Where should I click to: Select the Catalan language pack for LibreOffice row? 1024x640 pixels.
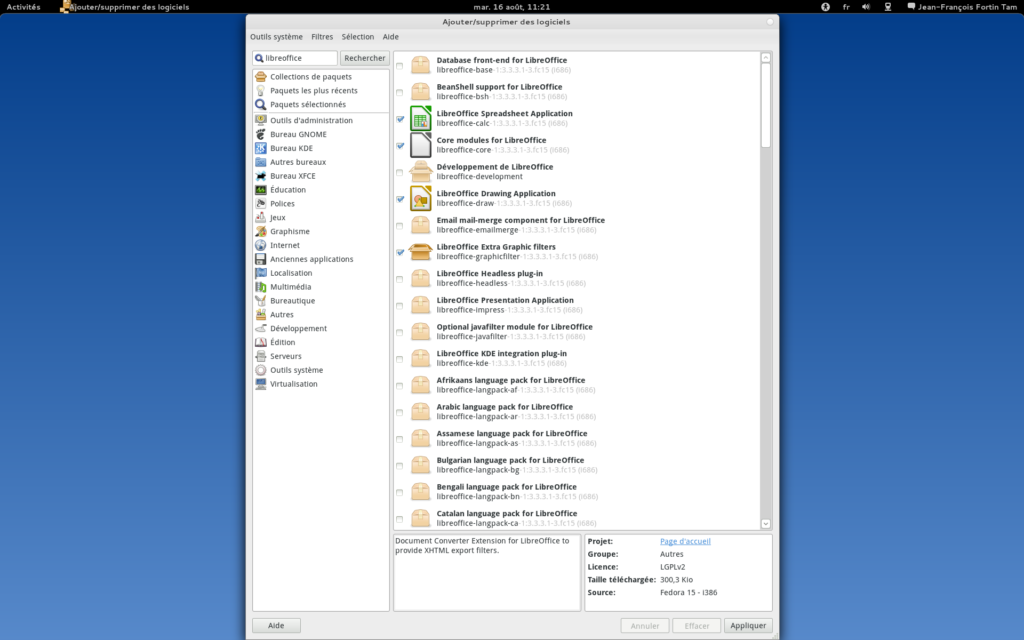tap(577, 518)
